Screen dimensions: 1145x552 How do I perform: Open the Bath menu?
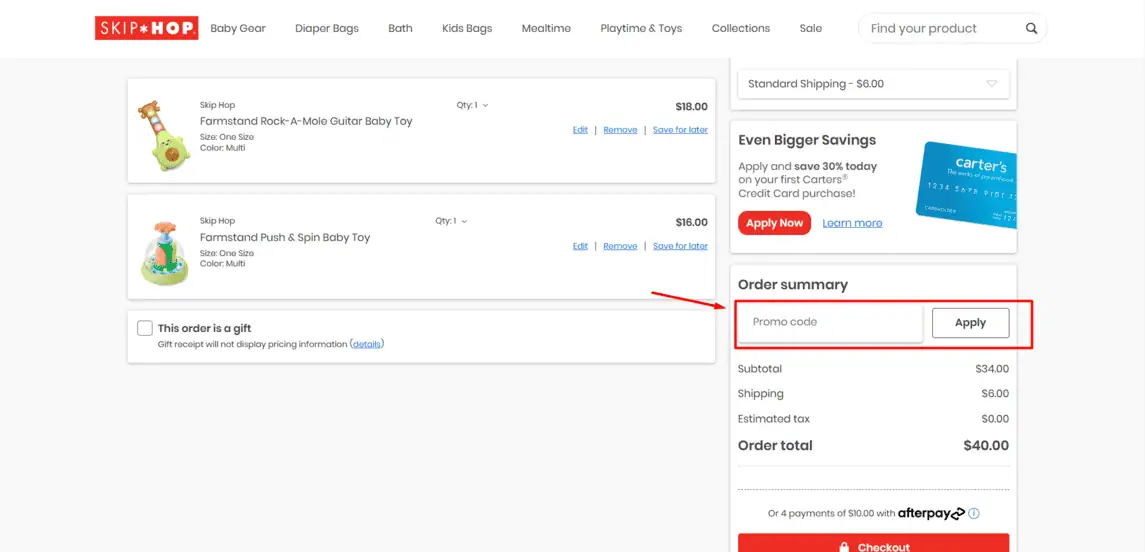400,28
